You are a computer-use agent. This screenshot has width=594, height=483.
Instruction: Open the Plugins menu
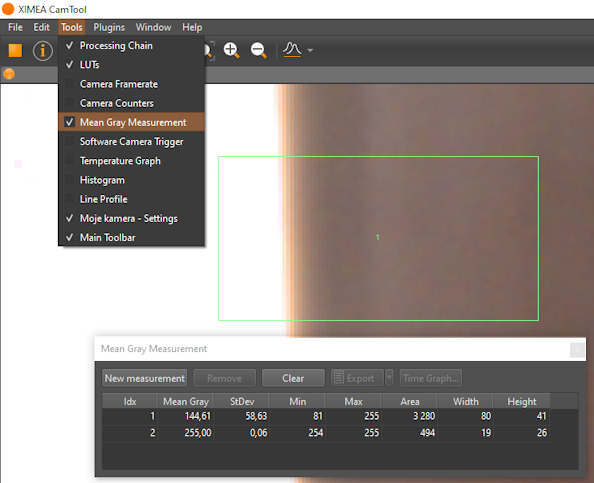(109, 27)
